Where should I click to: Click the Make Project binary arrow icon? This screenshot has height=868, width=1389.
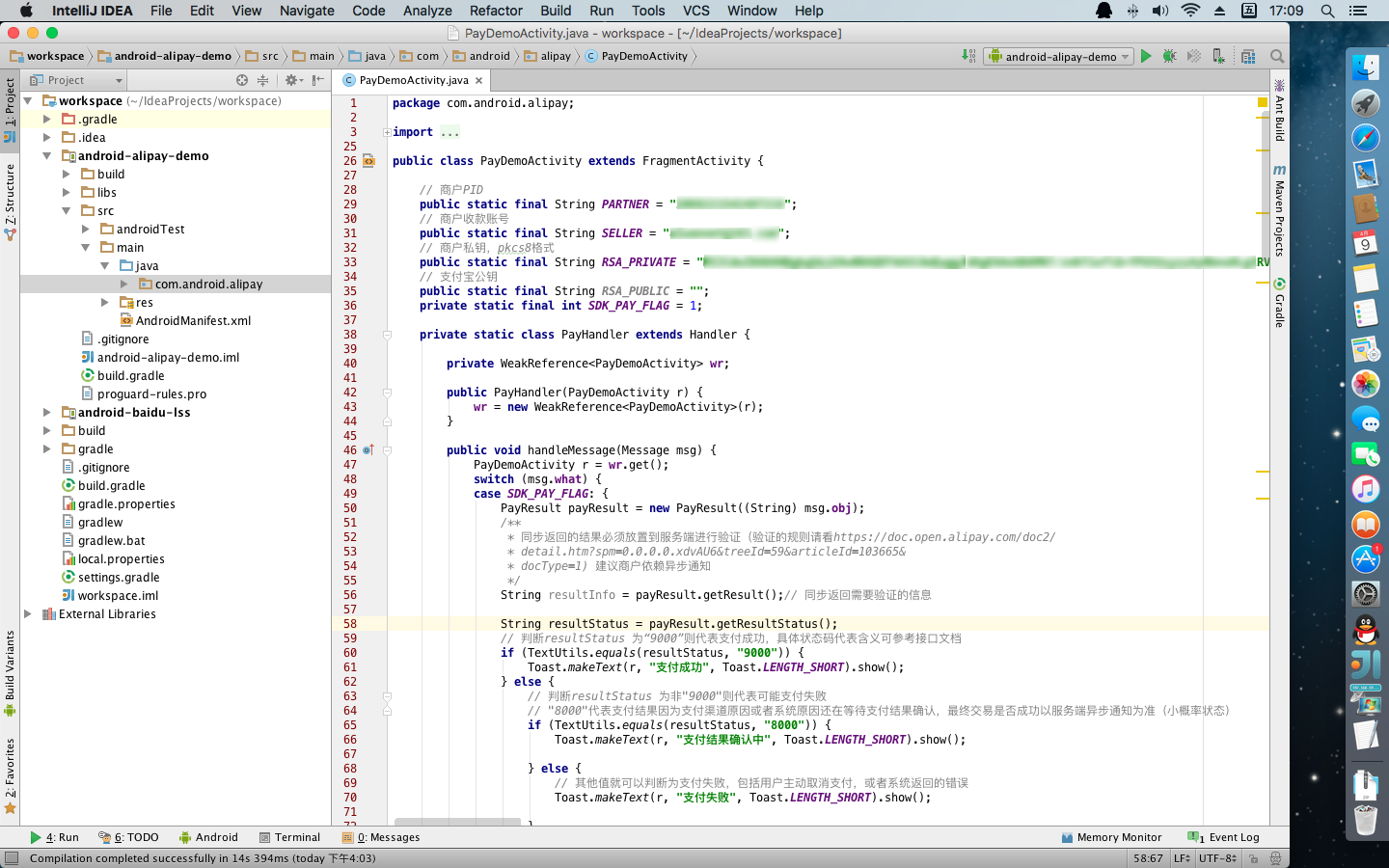pos(968,56)
